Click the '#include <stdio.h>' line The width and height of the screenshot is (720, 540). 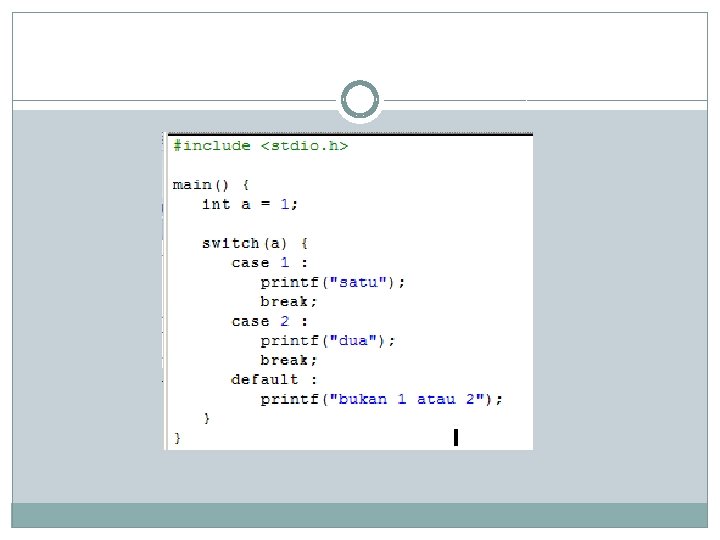coord(260,146)
